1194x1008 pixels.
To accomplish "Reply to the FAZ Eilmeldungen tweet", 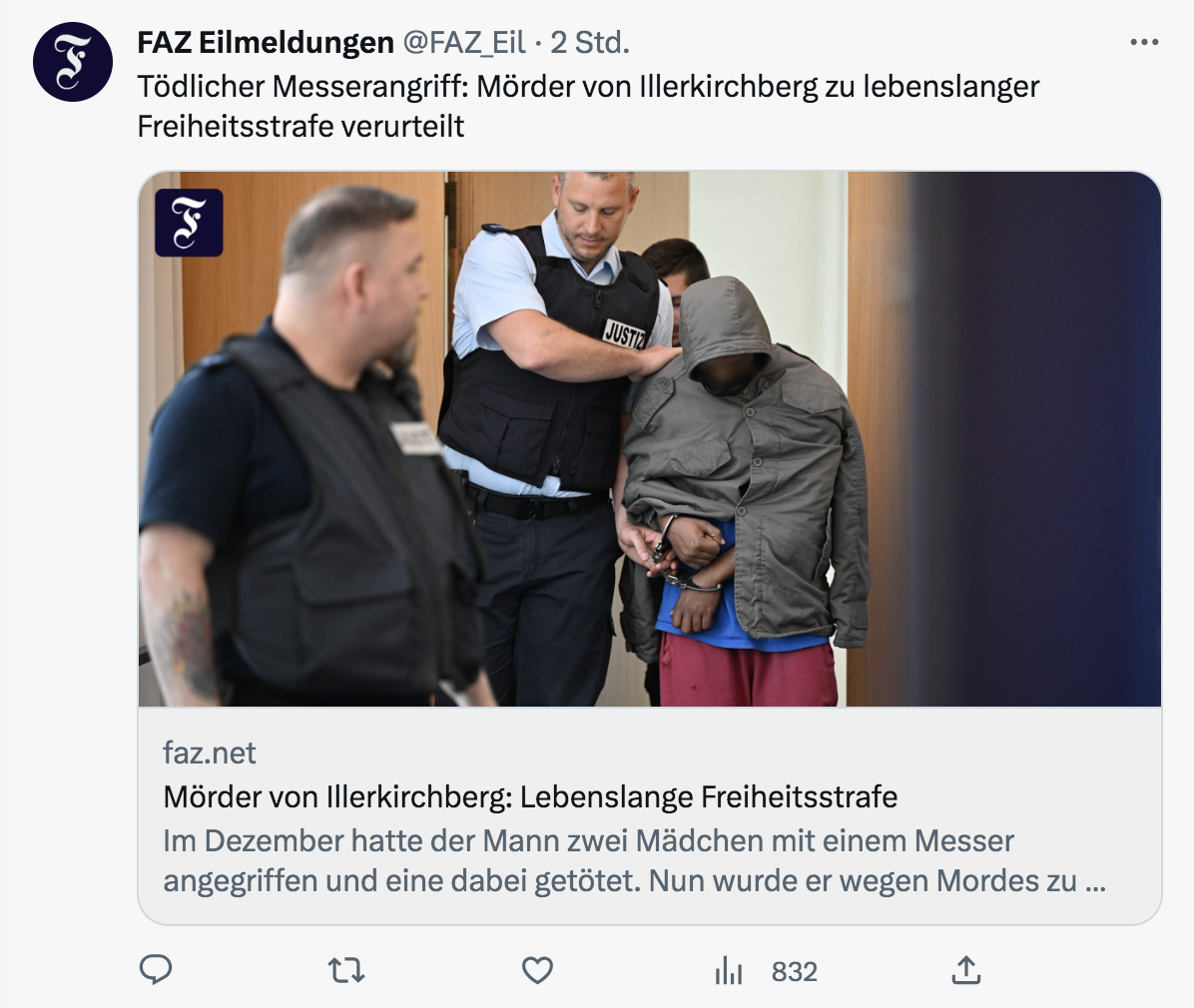I will pyautogui.click(x=156, y=970).
